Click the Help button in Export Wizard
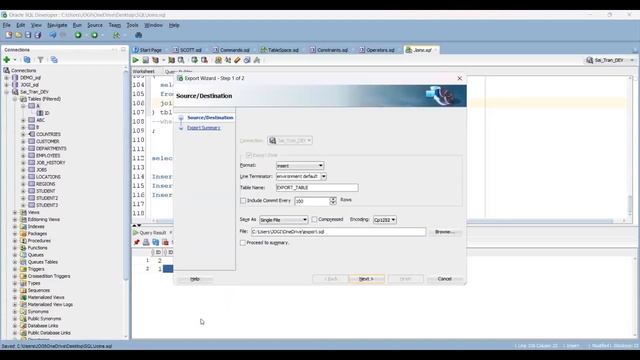The width and height of the screenshot is (640, 360). 195,279
